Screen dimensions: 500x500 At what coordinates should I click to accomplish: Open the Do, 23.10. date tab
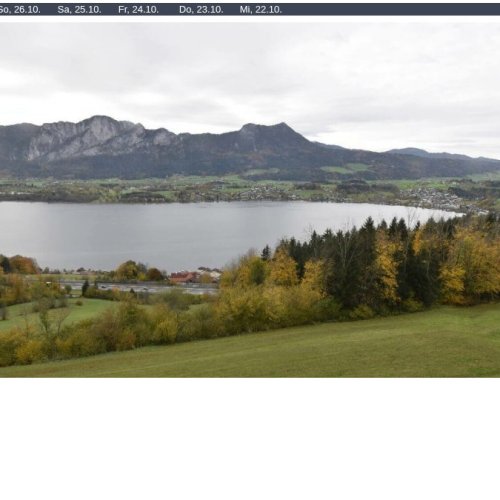(201, 10)
